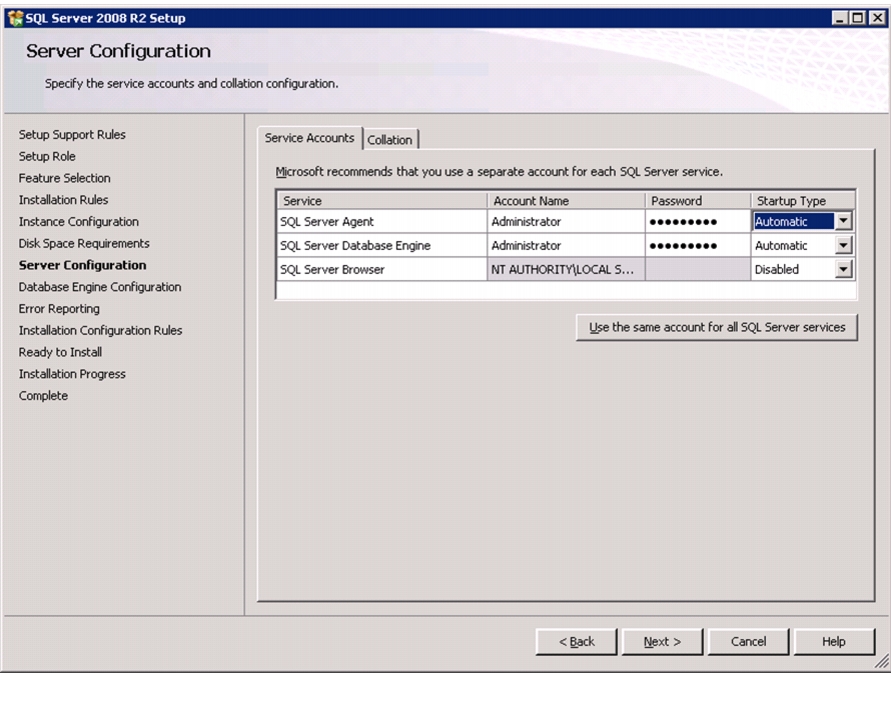This screenshot has height=704, width=891.
Task: Click Instance Configuration in the step list
Action: point(79,222)
